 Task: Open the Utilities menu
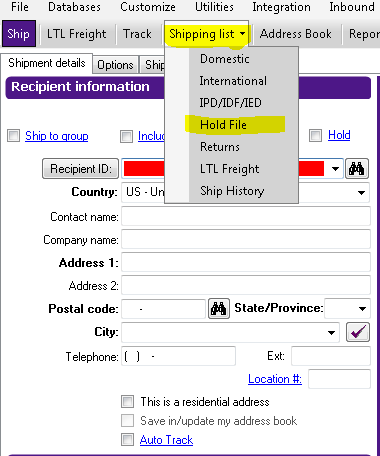(x=214, y=7)
